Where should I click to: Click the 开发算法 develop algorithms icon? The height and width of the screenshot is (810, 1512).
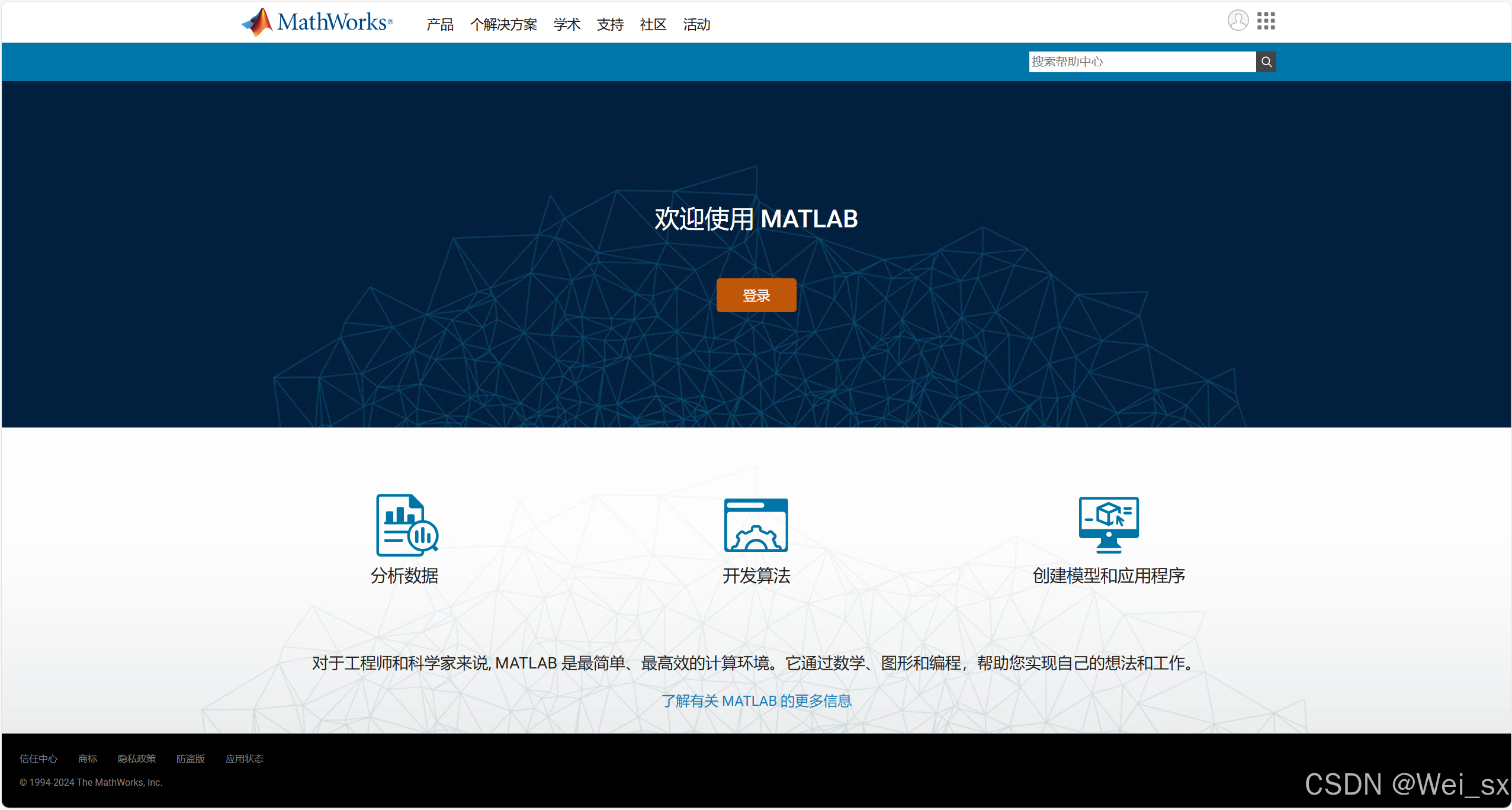pyautogui.click(x=756, y=525)
